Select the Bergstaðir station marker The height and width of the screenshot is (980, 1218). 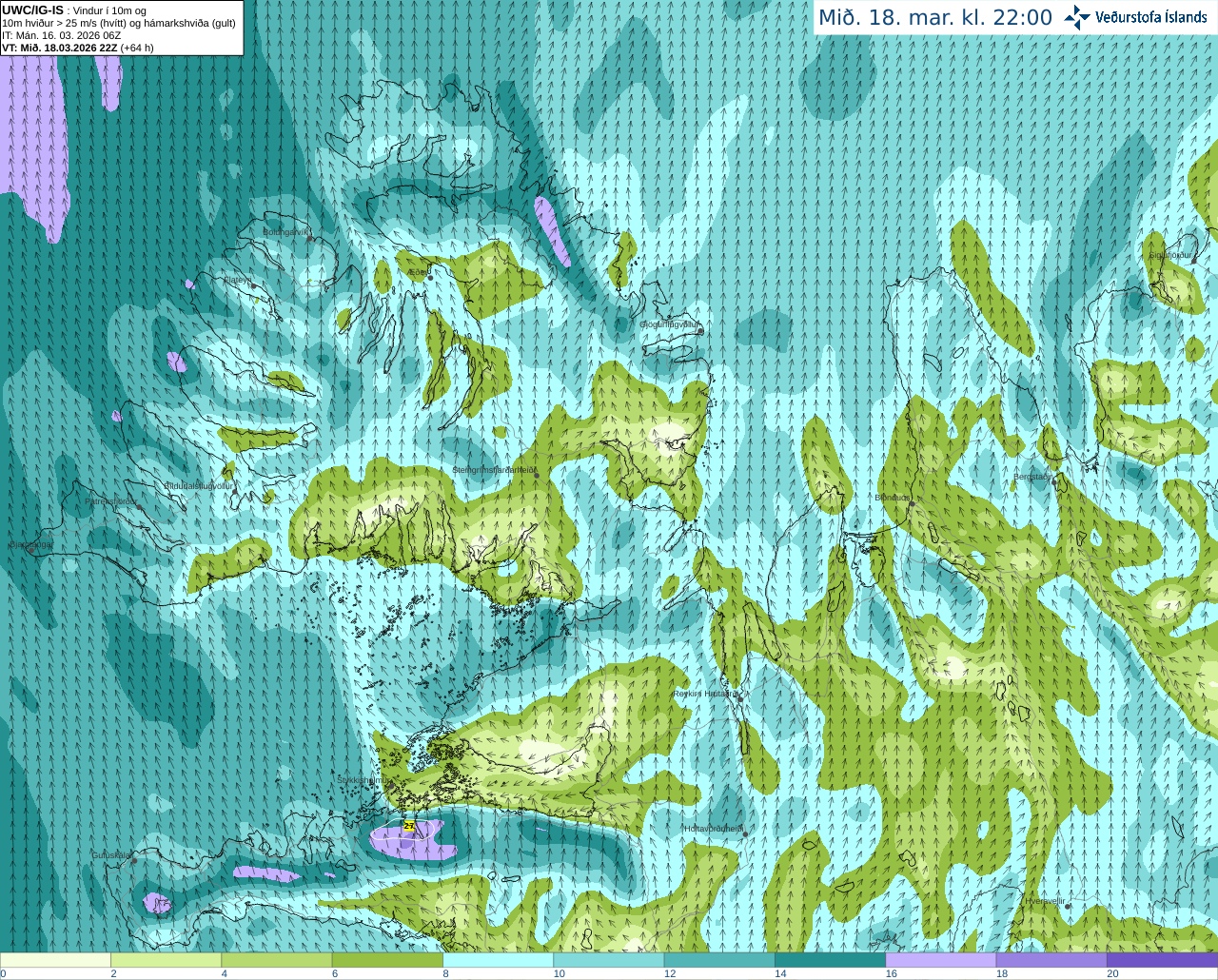click(1056, 480)
